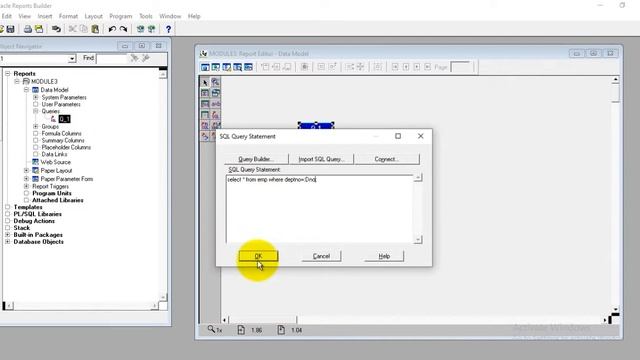Collapse the MODULE3 node
The width and height of the screenshot is (640, 360).
coord(17,82)
